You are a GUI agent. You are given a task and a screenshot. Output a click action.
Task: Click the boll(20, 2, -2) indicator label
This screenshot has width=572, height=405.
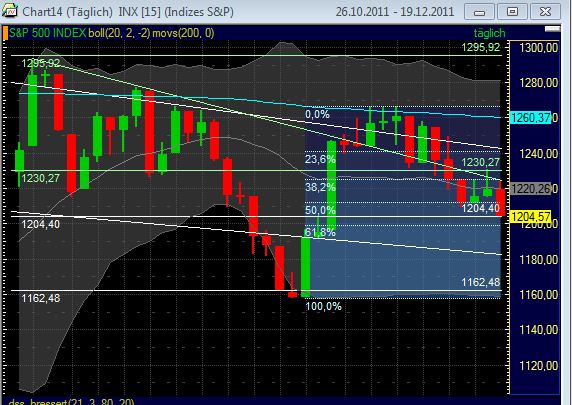119,34
